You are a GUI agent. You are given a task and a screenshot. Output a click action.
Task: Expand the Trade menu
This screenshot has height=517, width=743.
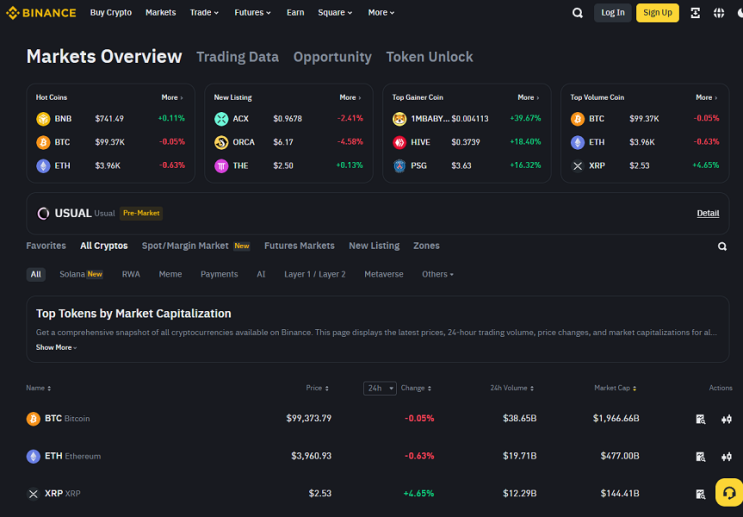click(204, 13)
